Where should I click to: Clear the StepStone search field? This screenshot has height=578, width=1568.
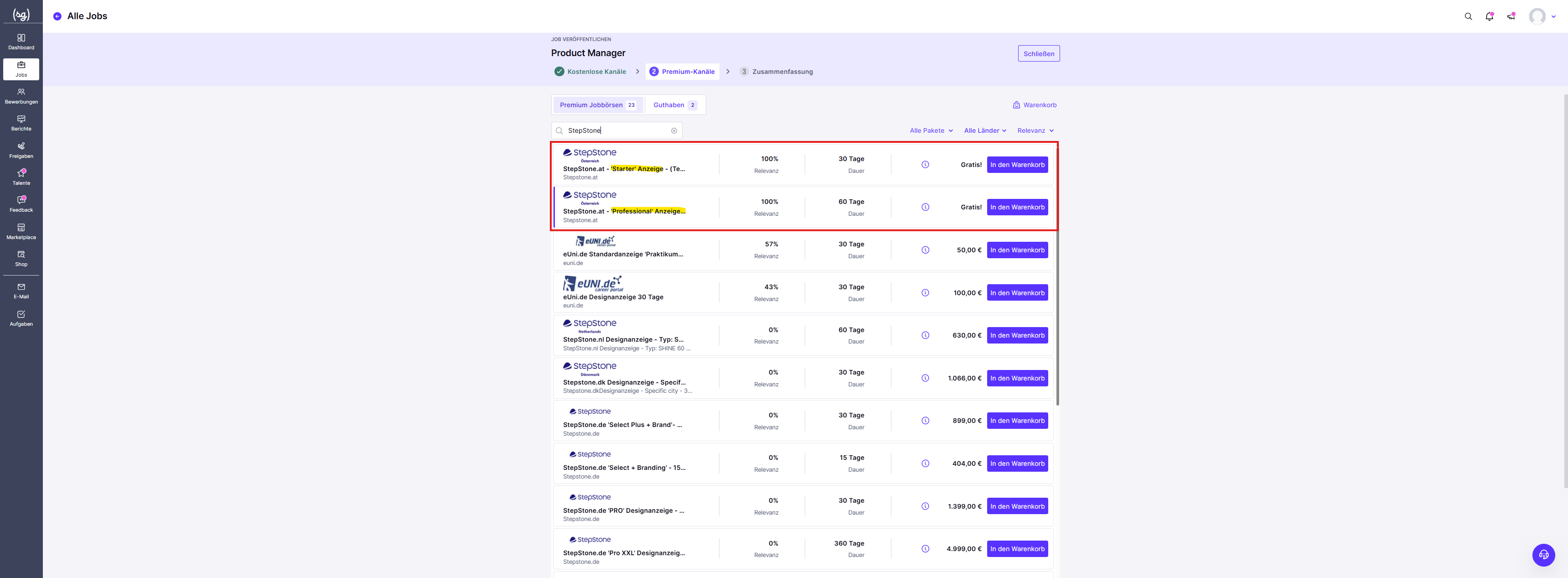pyautogui.click(x=674, y=131)
